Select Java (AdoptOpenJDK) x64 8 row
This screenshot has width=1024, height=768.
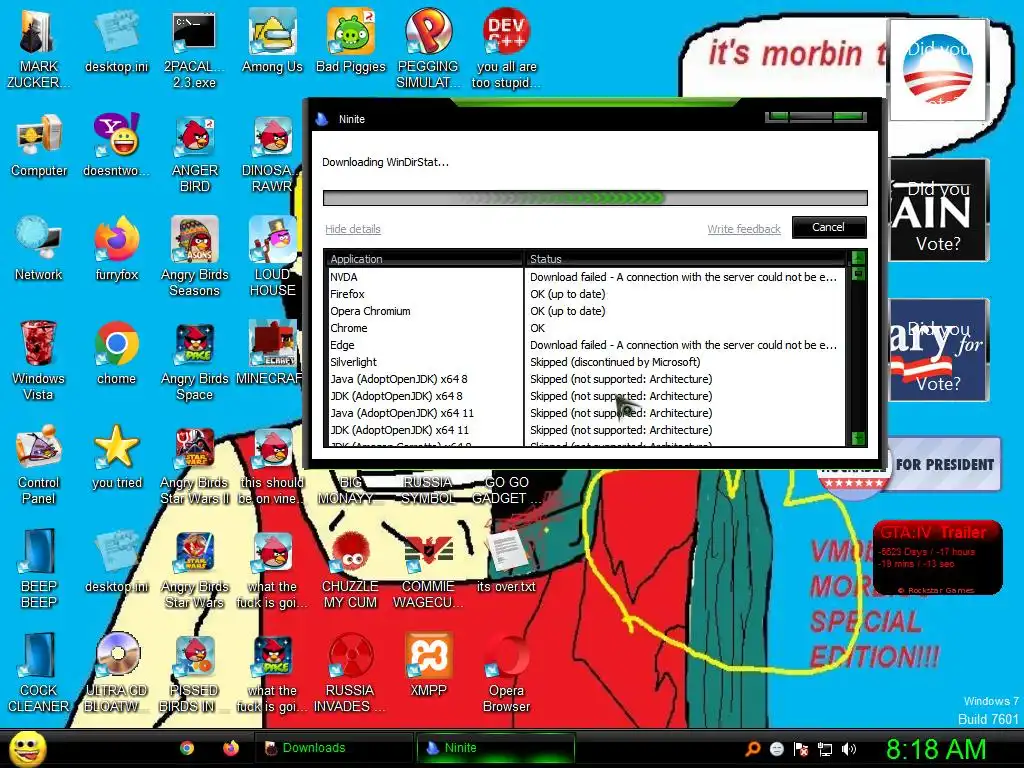584,379
